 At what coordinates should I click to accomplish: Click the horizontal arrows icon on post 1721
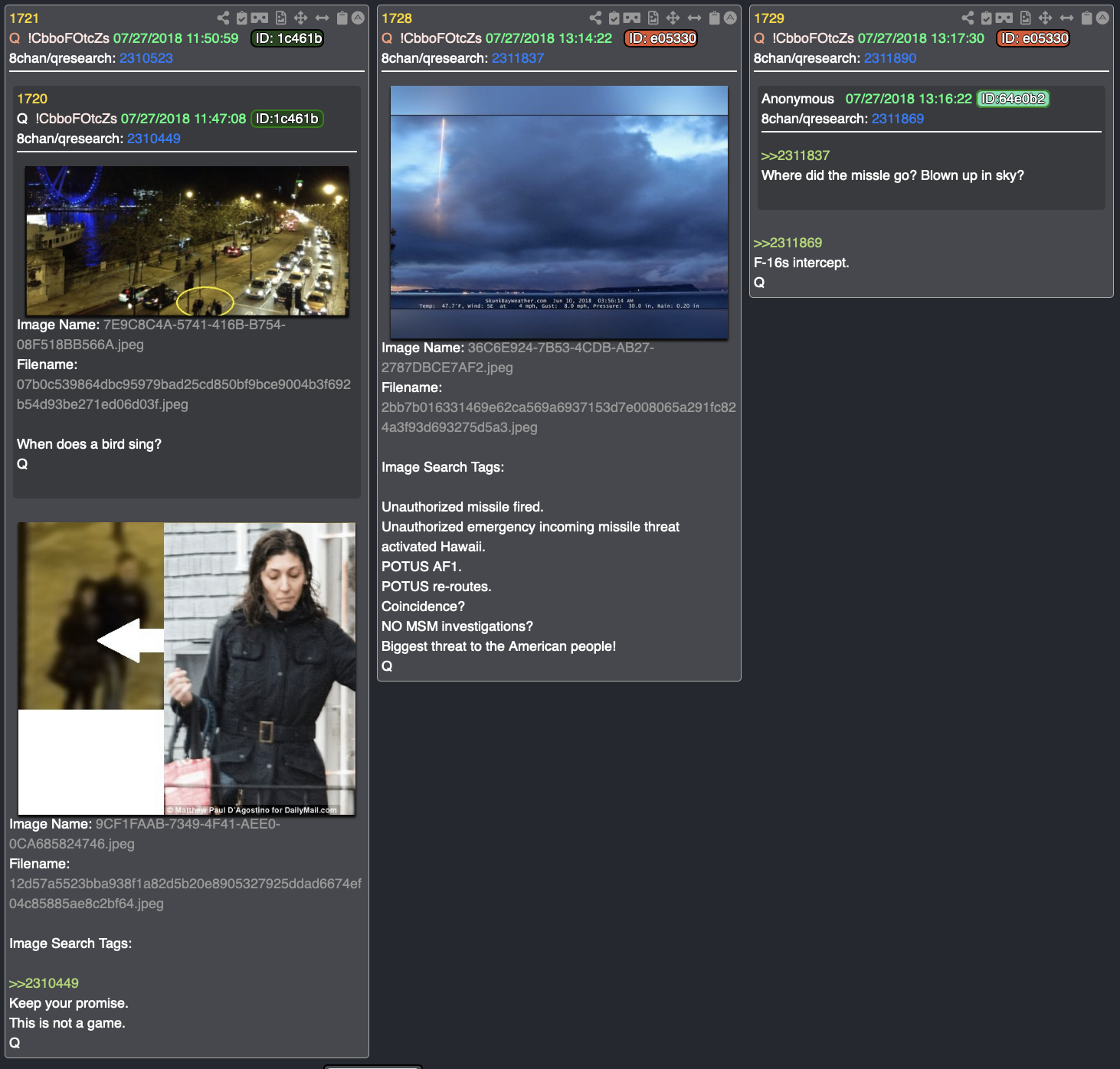point(323,18)
